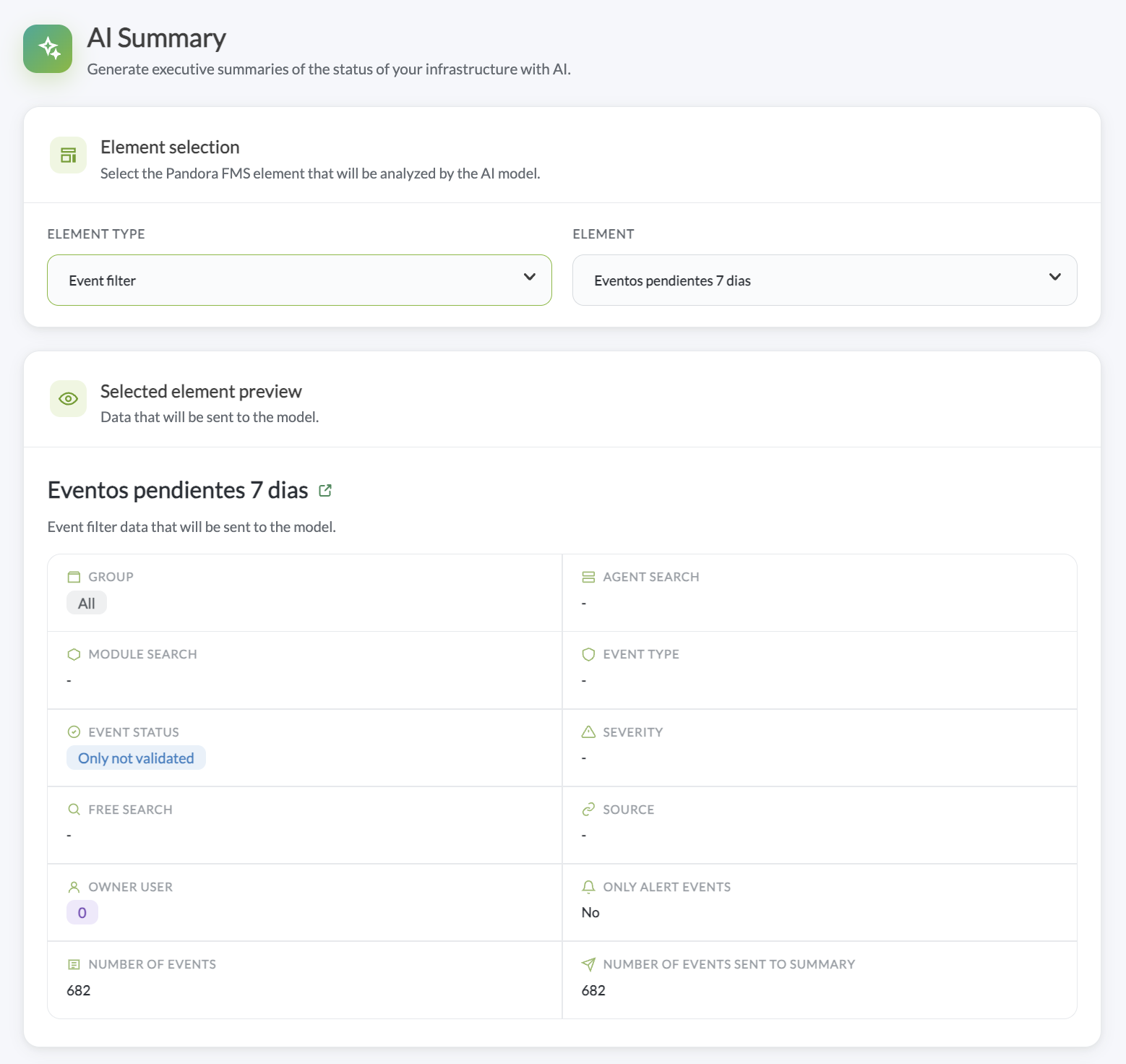Click the Source link-chain icon
The image size is (1126, 1064).
(588, 810)
